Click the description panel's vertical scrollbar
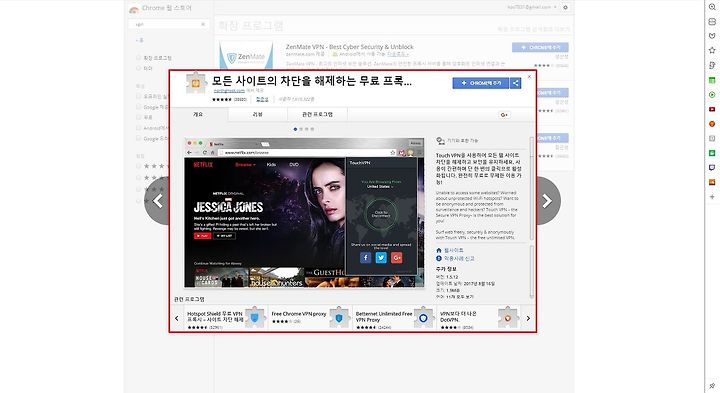Screen dimensions: 720x393 (x=532, y=188)
